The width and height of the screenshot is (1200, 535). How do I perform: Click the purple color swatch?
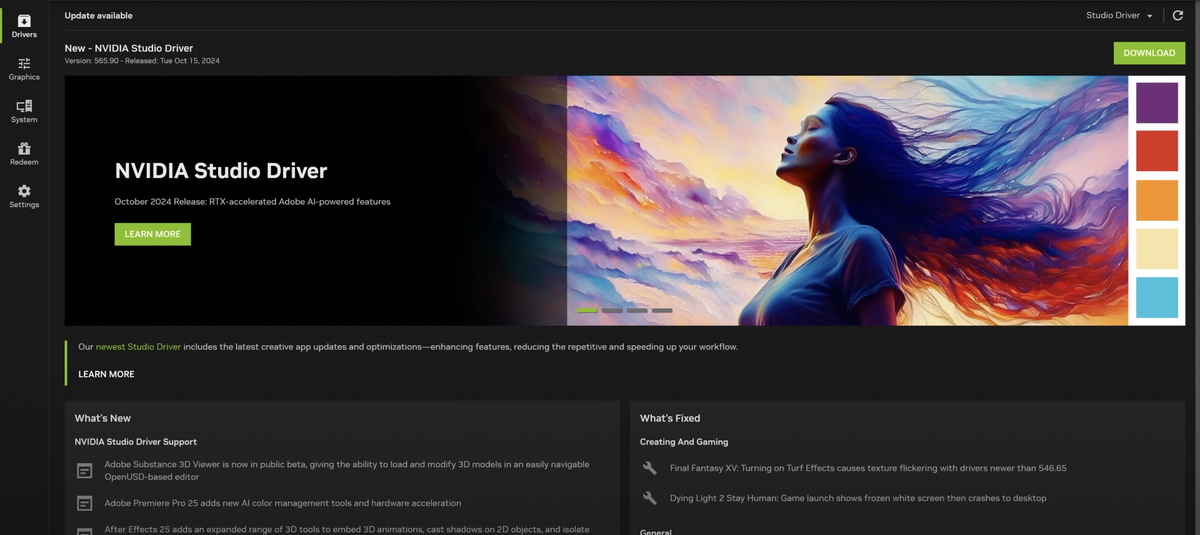[1157, 103]
